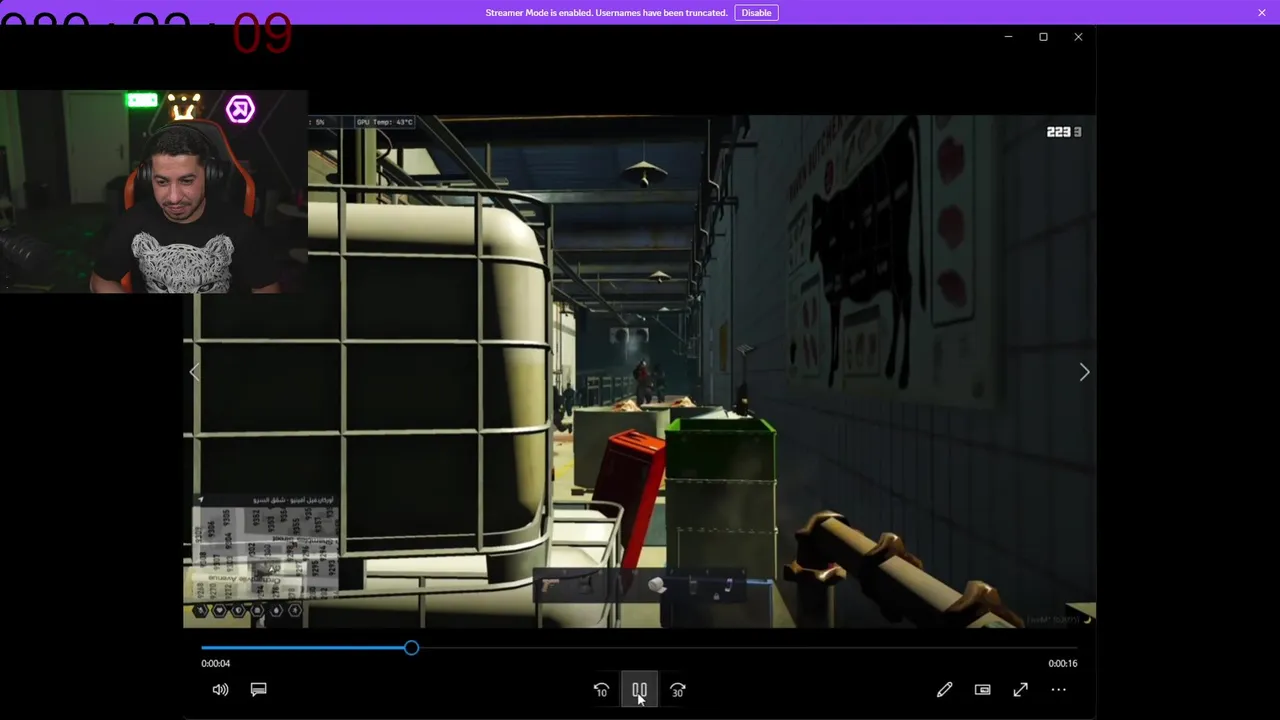Click the GPU Temp overlay text
The height and width of the screenshot is (720, 1280).
[x=385, y=122]
